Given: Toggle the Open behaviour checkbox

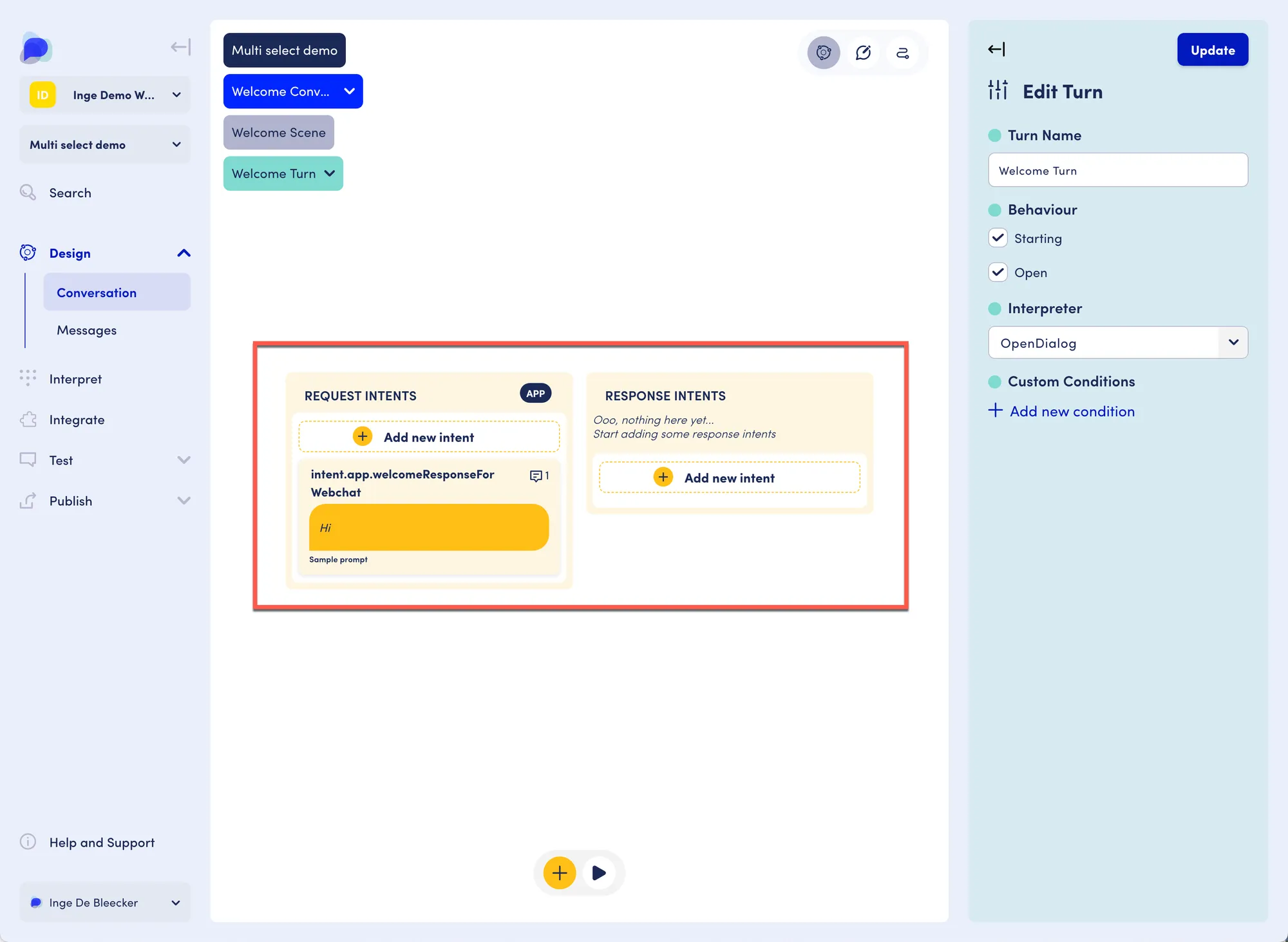Looking at the screenshot, I should pos(998,272).
